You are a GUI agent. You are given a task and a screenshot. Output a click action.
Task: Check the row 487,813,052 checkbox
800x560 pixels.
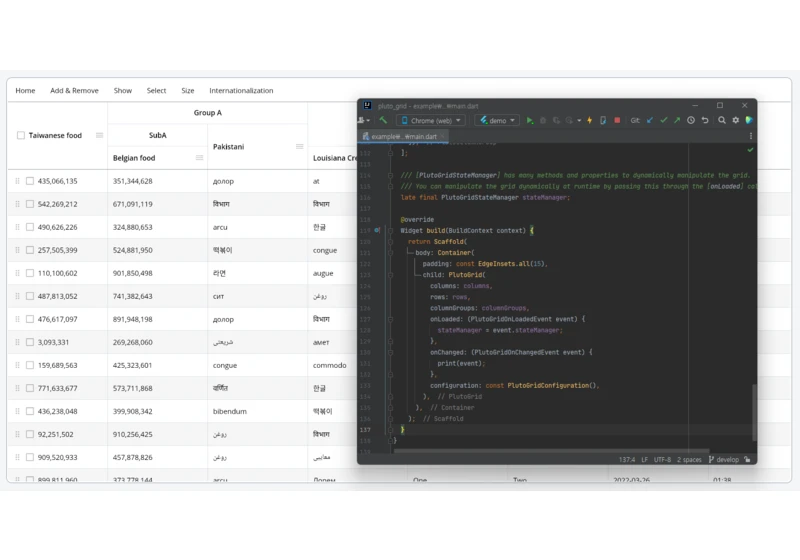(30, 296)
